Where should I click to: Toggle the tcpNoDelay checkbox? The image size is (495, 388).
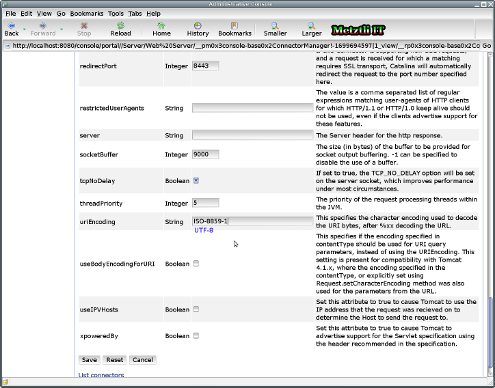[196, 180]
